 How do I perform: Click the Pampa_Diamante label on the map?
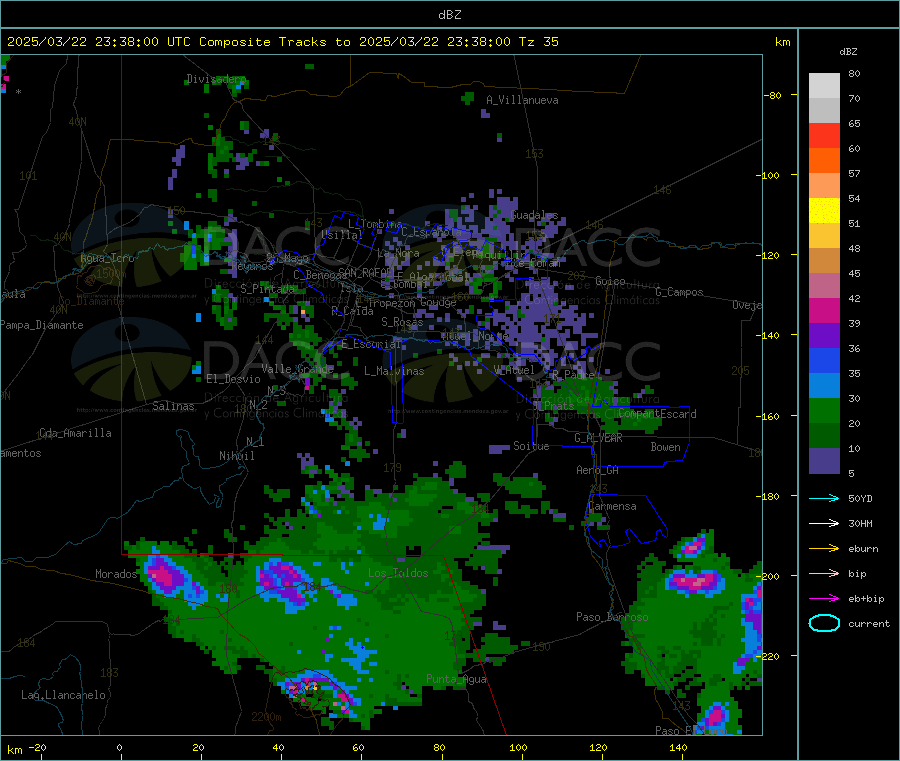pyautogui.click(x=41, y=325)
